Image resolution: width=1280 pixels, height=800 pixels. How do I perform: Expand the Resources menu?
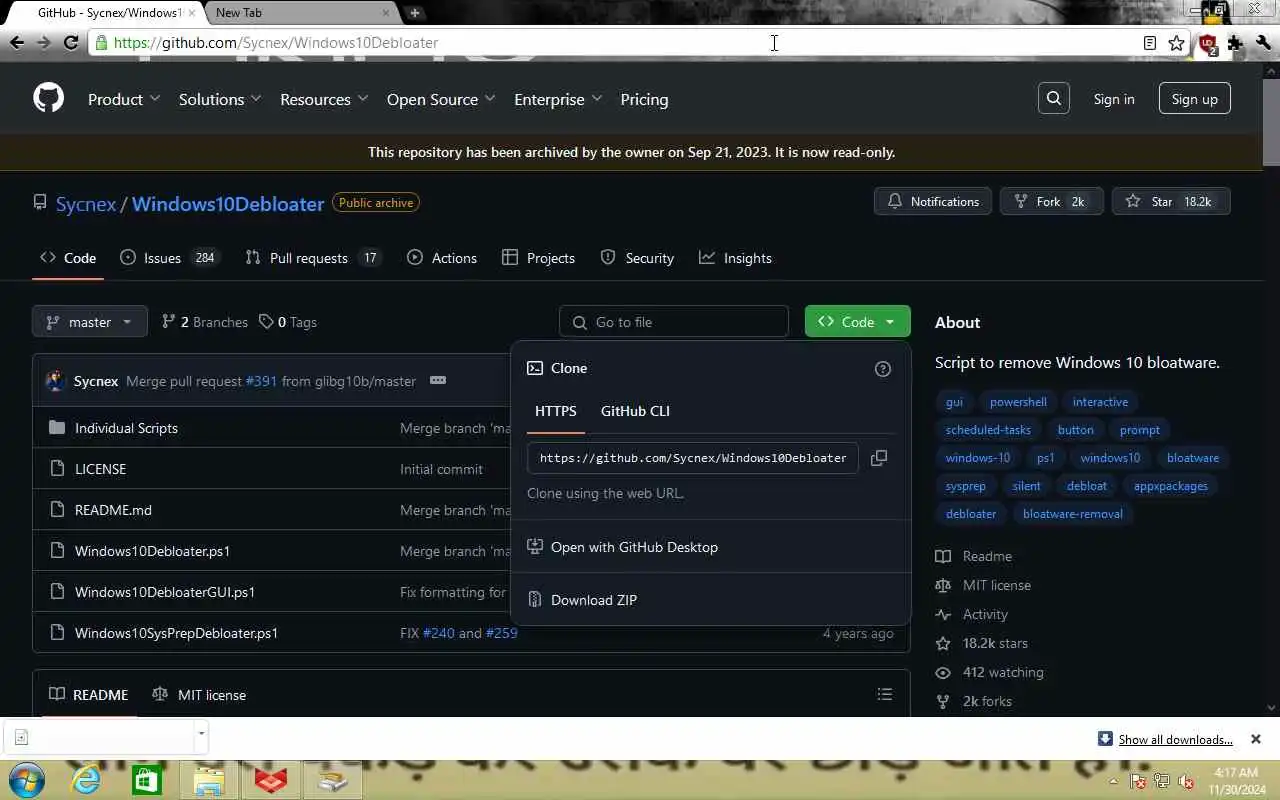coord(324,99)
